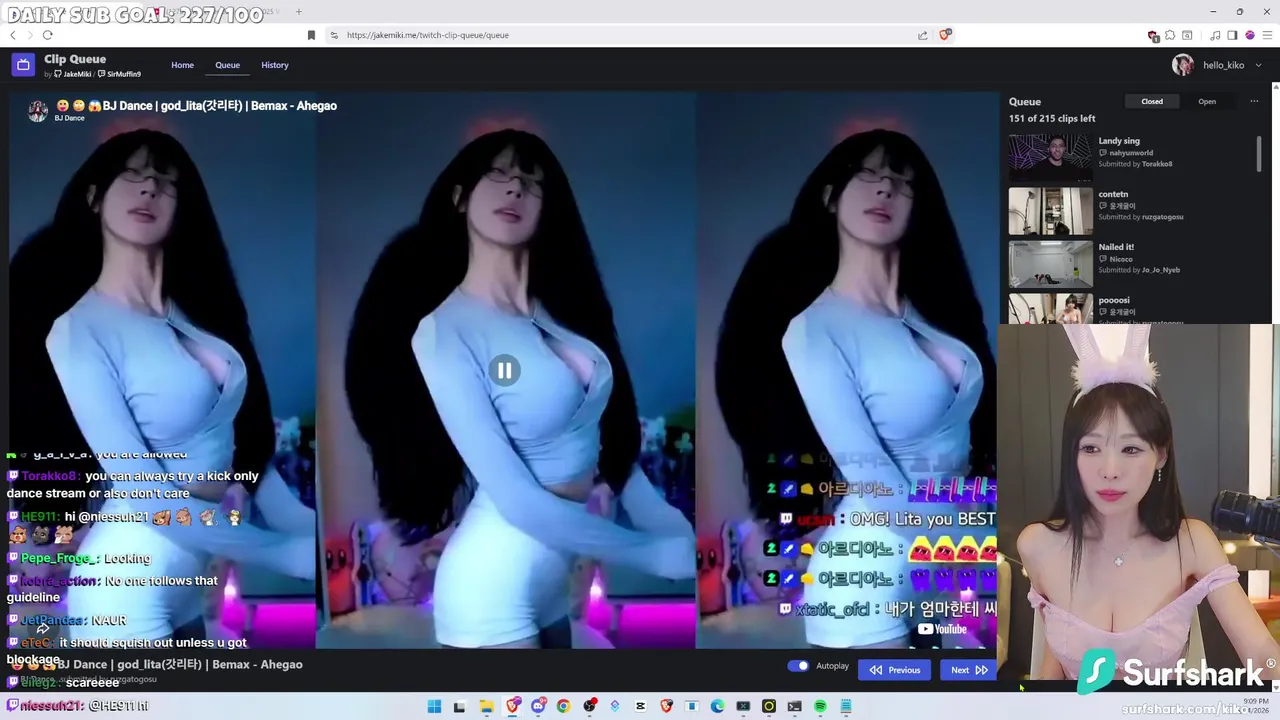Open the Windows Start menu

[434, 706]
